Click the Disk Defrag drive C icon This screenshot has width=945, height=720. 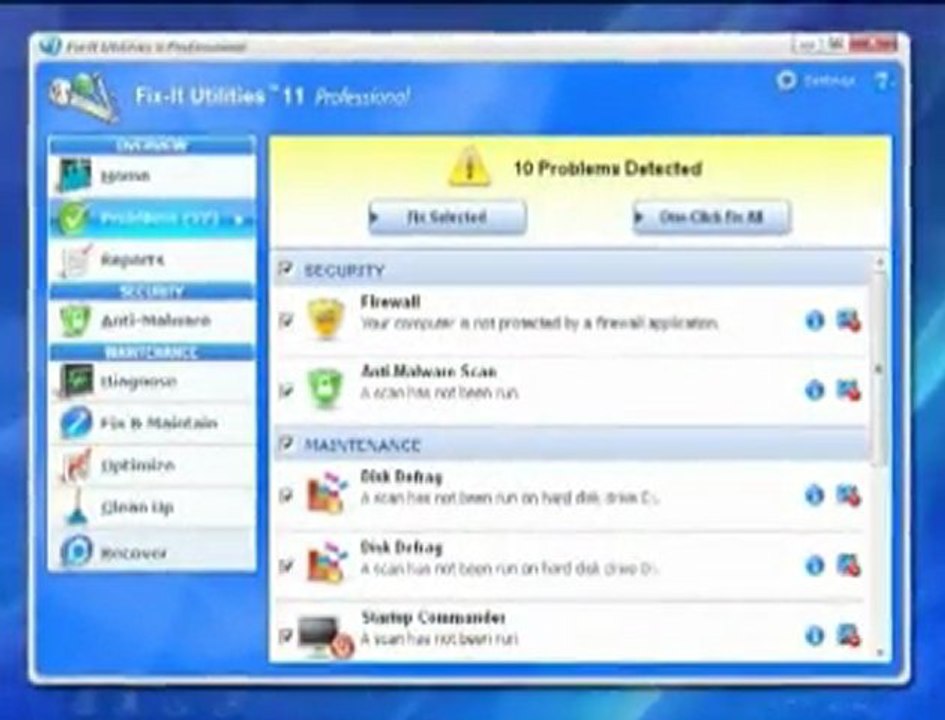[327, 493]
